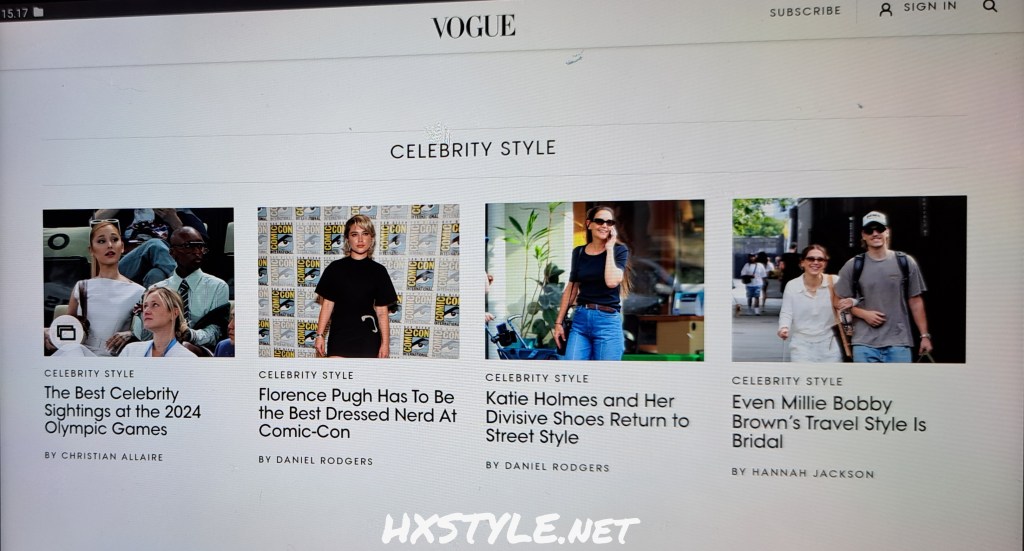Click the VOGUE logo
Image resolution: width=1024 pixels, height=551 pixels.
[473, 26]
